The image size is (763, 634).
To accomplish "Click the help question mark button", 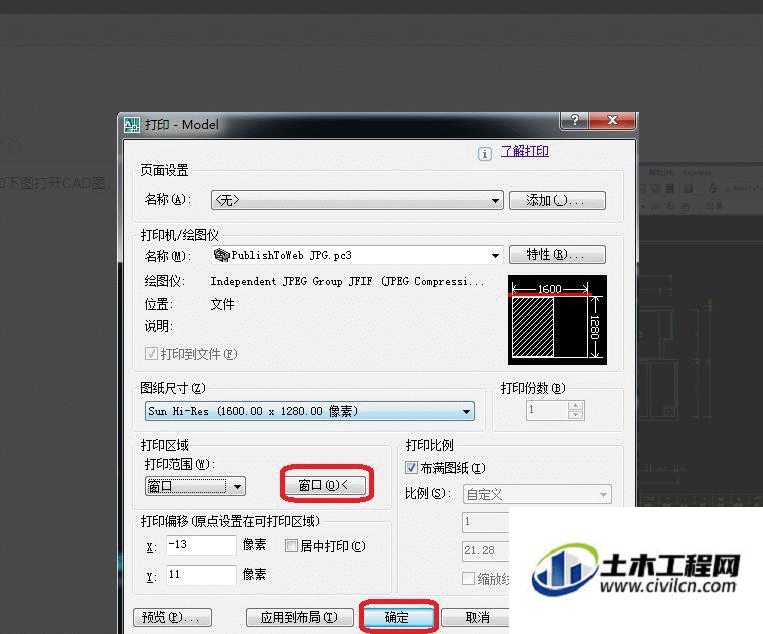I will (x=575, y=120).
